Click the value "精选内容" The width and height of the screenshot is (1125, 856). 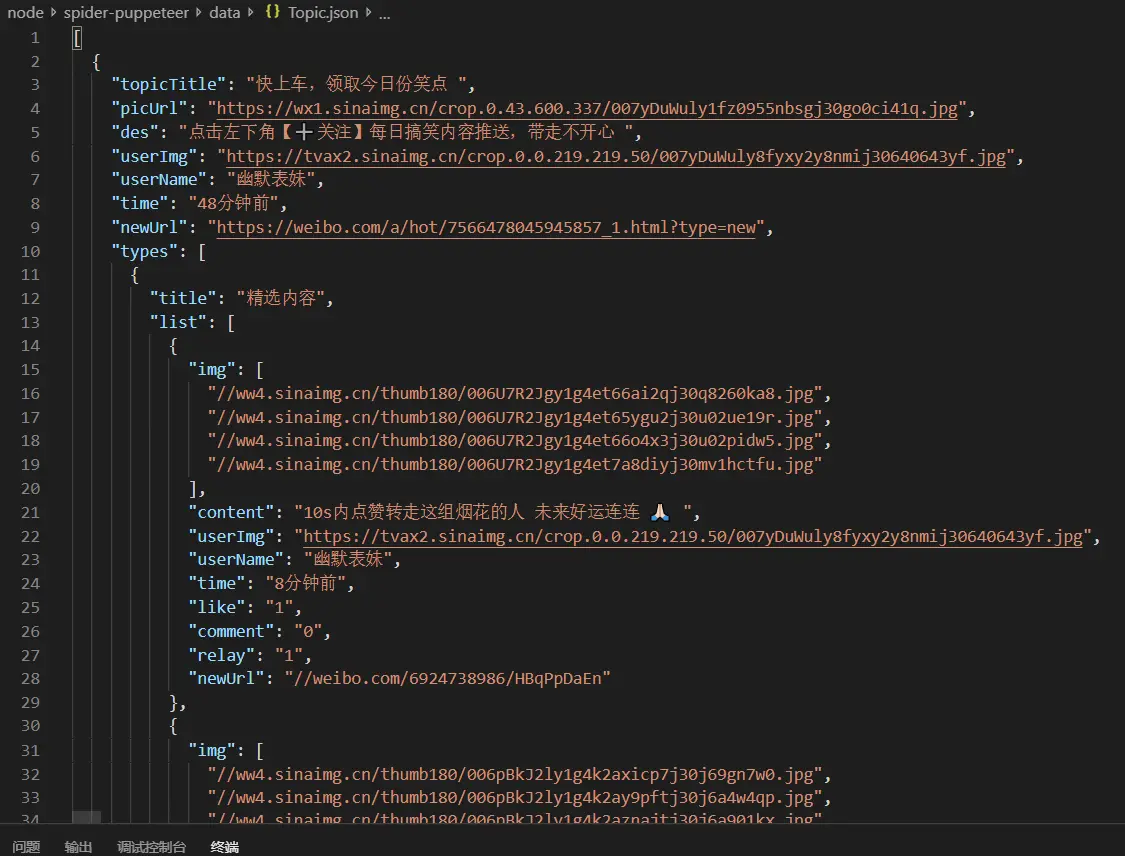pos(281,298)
